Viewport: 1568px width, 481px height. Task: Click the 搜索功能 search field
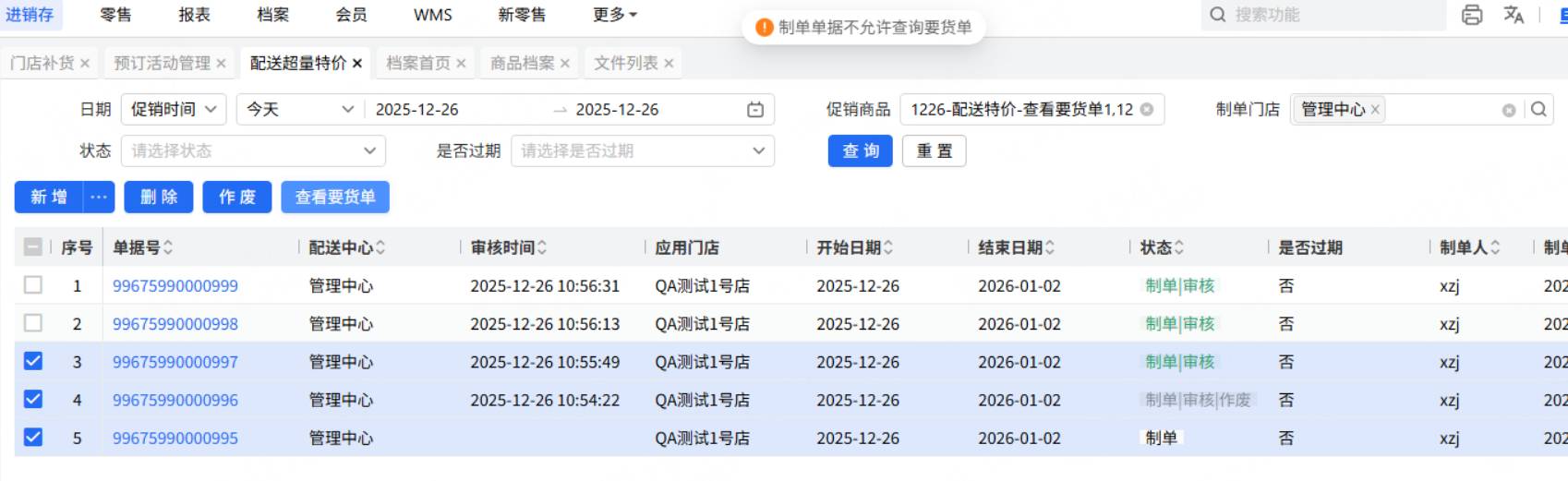click(1330, 15)
